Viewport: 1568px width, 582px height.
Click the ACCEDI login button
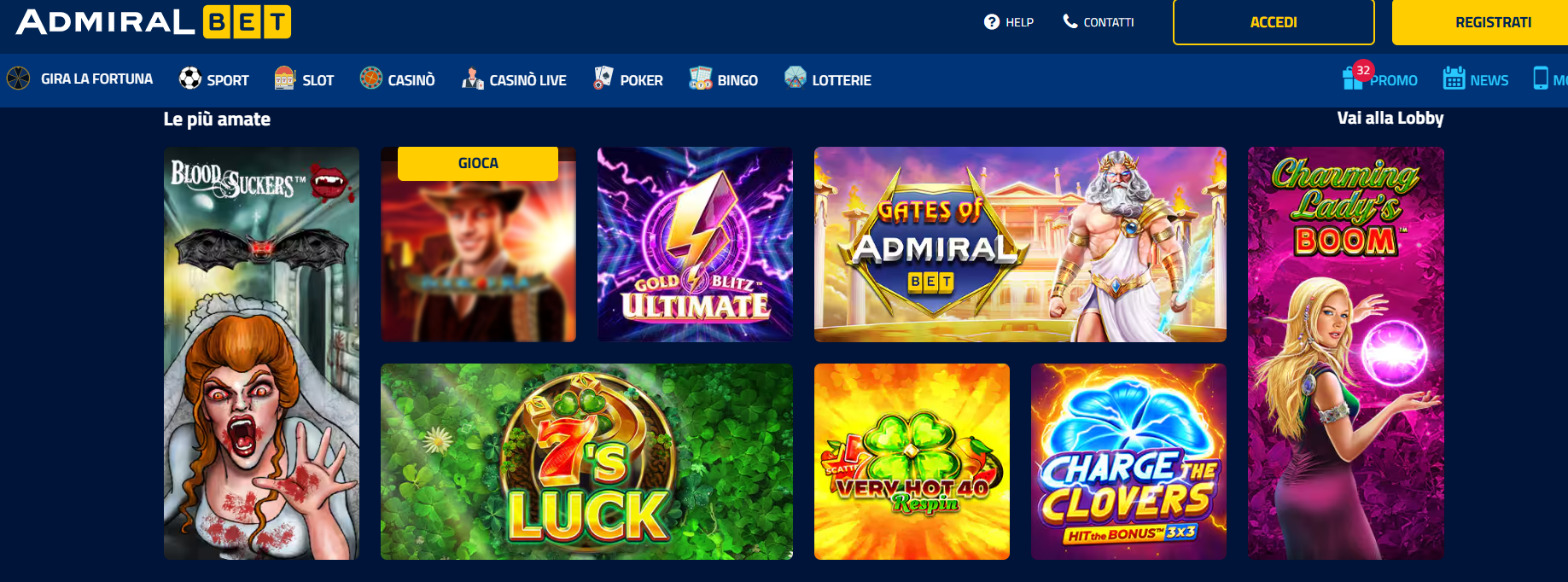pyautogui.click(x=1274, y=22)
